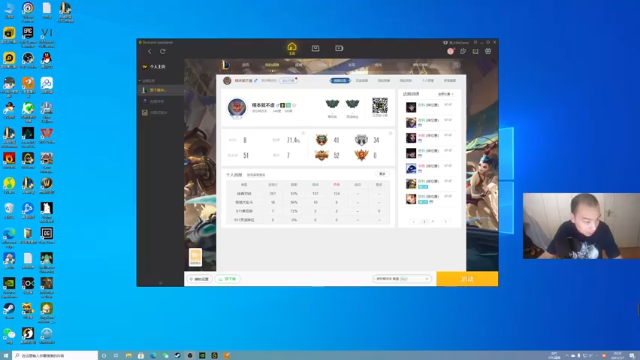Click the QR code image on profile card

(x=380, y=106)
